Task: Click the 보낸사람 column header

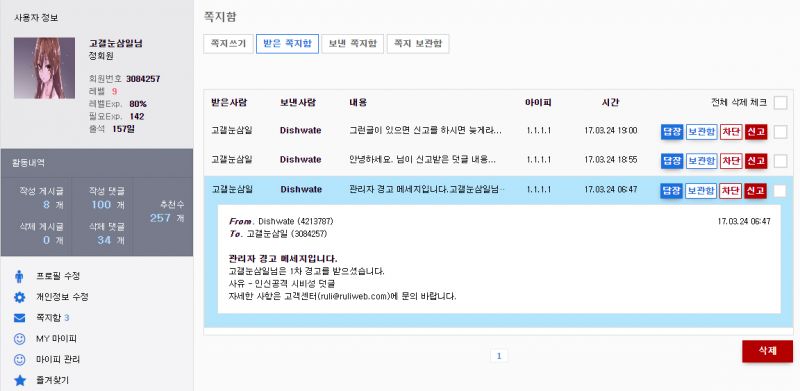Action: point(298,103)
